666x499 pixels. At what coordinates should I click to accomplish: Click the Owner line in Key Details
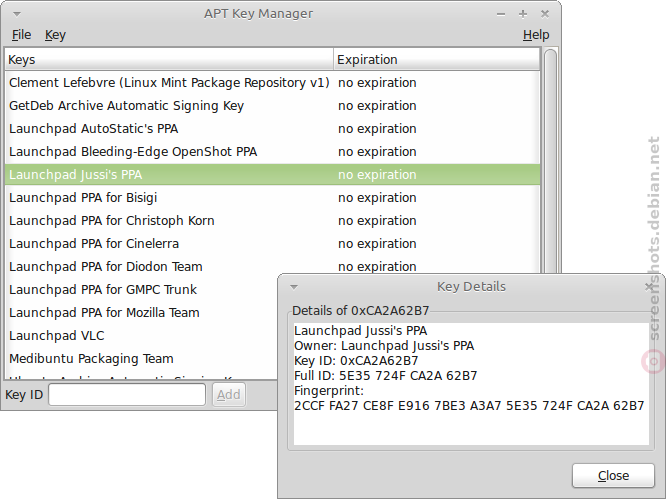coord(384,346)
